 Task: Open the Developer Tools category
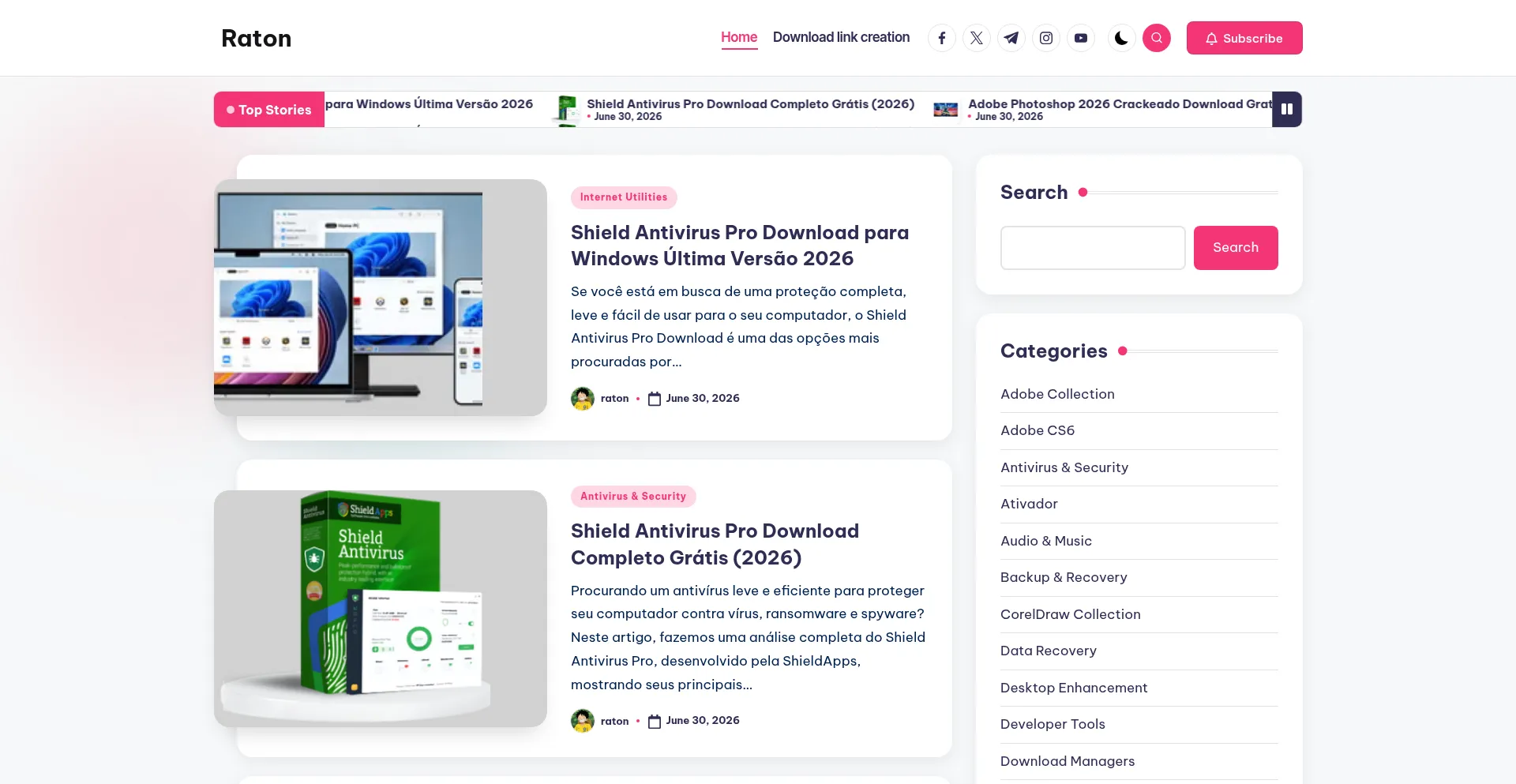(x=1053, y=724)
